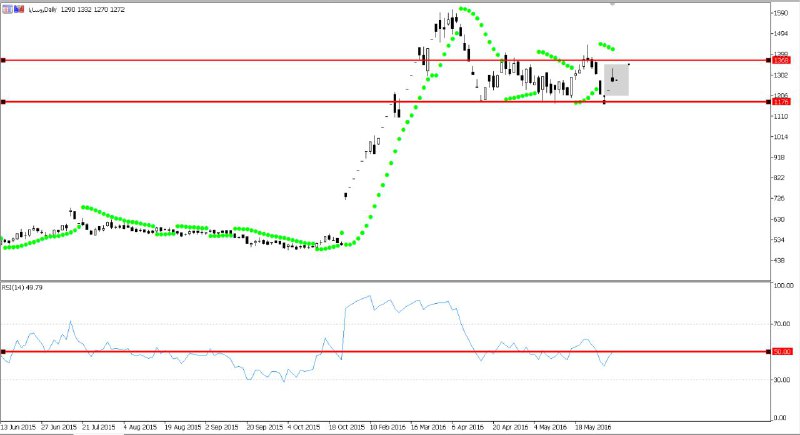Select the upper red horizontal line handle at 1368

[x=3, y=61]
